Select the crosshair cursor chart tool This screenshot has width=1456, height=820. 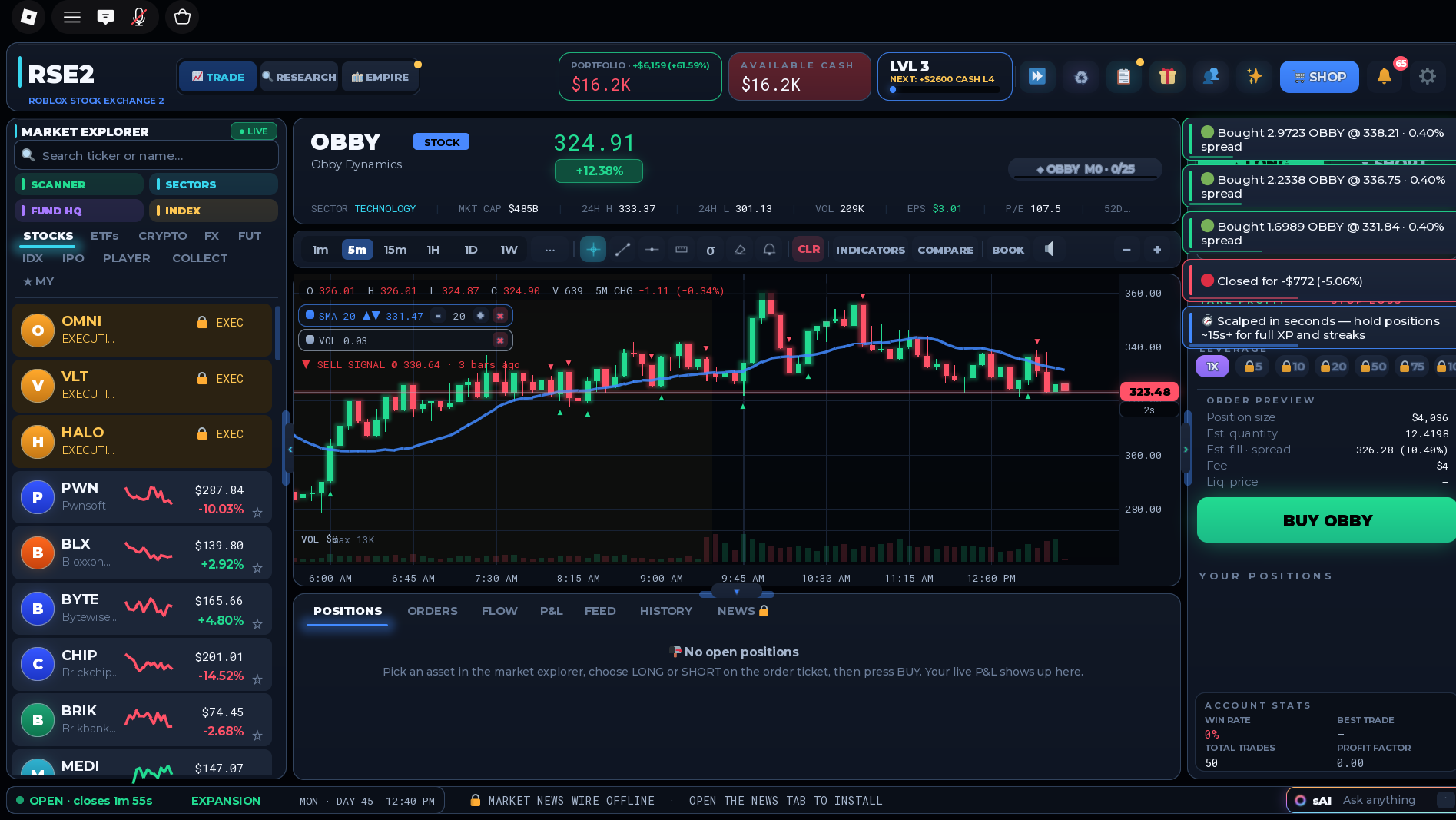[593, 250]
